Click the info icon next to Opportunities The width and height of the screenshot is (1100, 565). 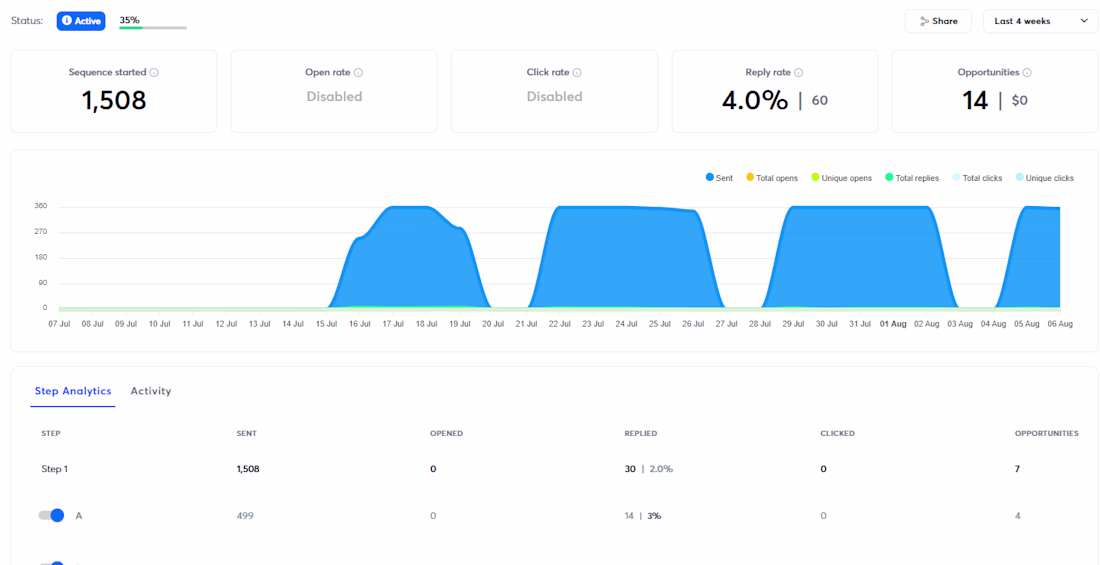point(1027,72)
